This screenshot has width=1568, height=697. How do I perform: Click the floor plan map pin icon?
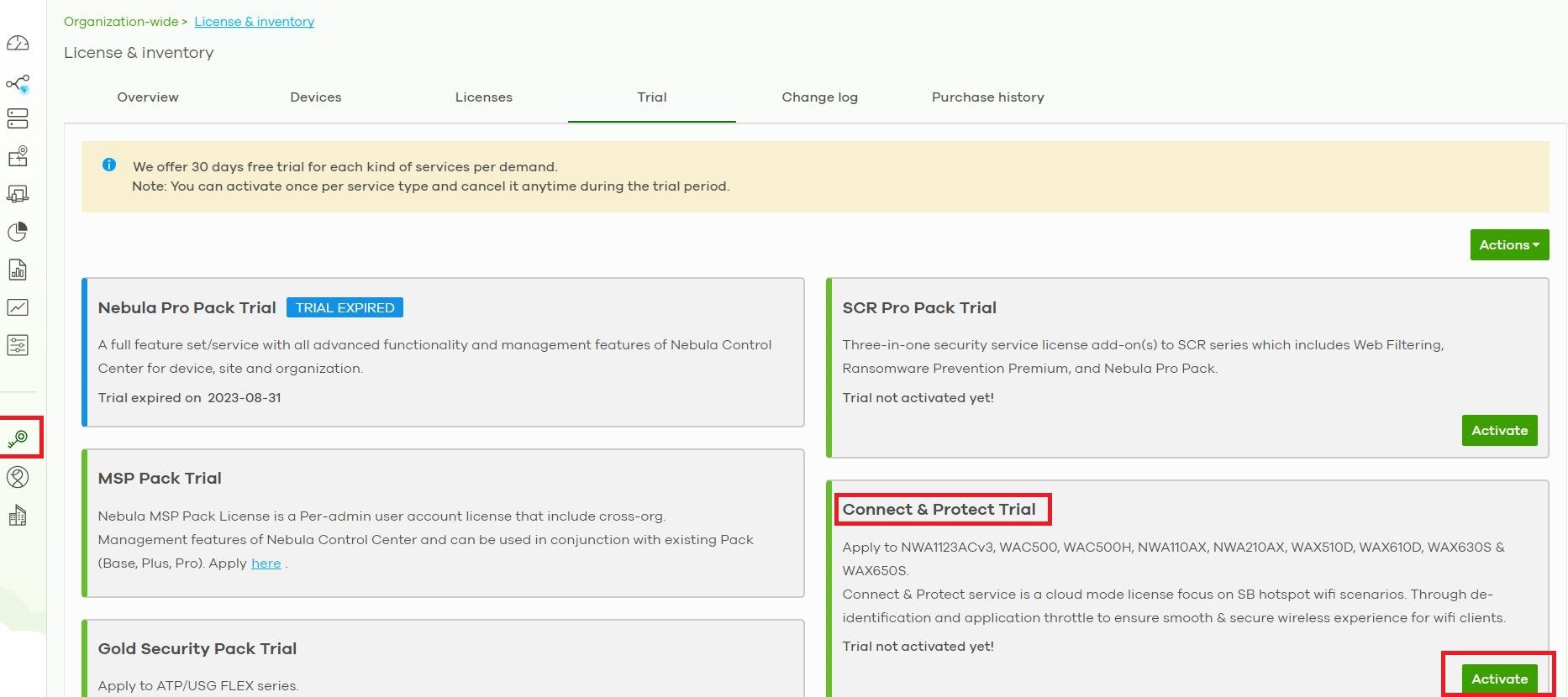click(x=18, y=156)
